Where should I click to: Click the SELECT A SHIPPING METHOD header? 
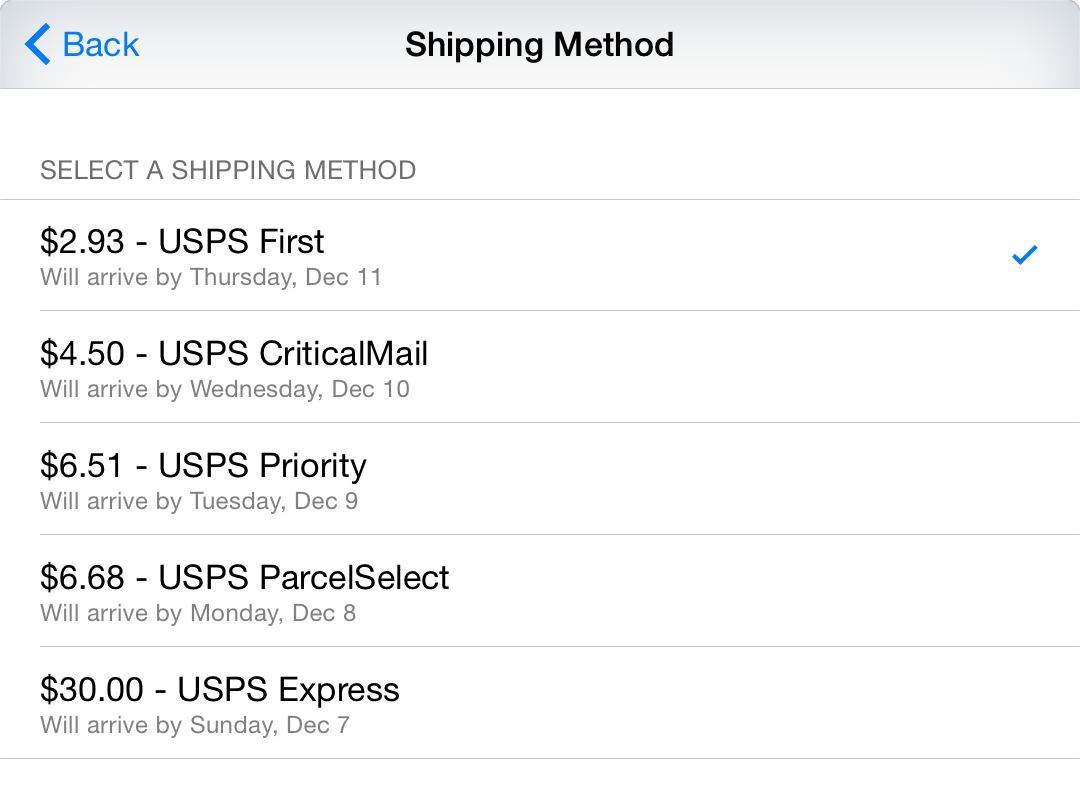point(228,170)
